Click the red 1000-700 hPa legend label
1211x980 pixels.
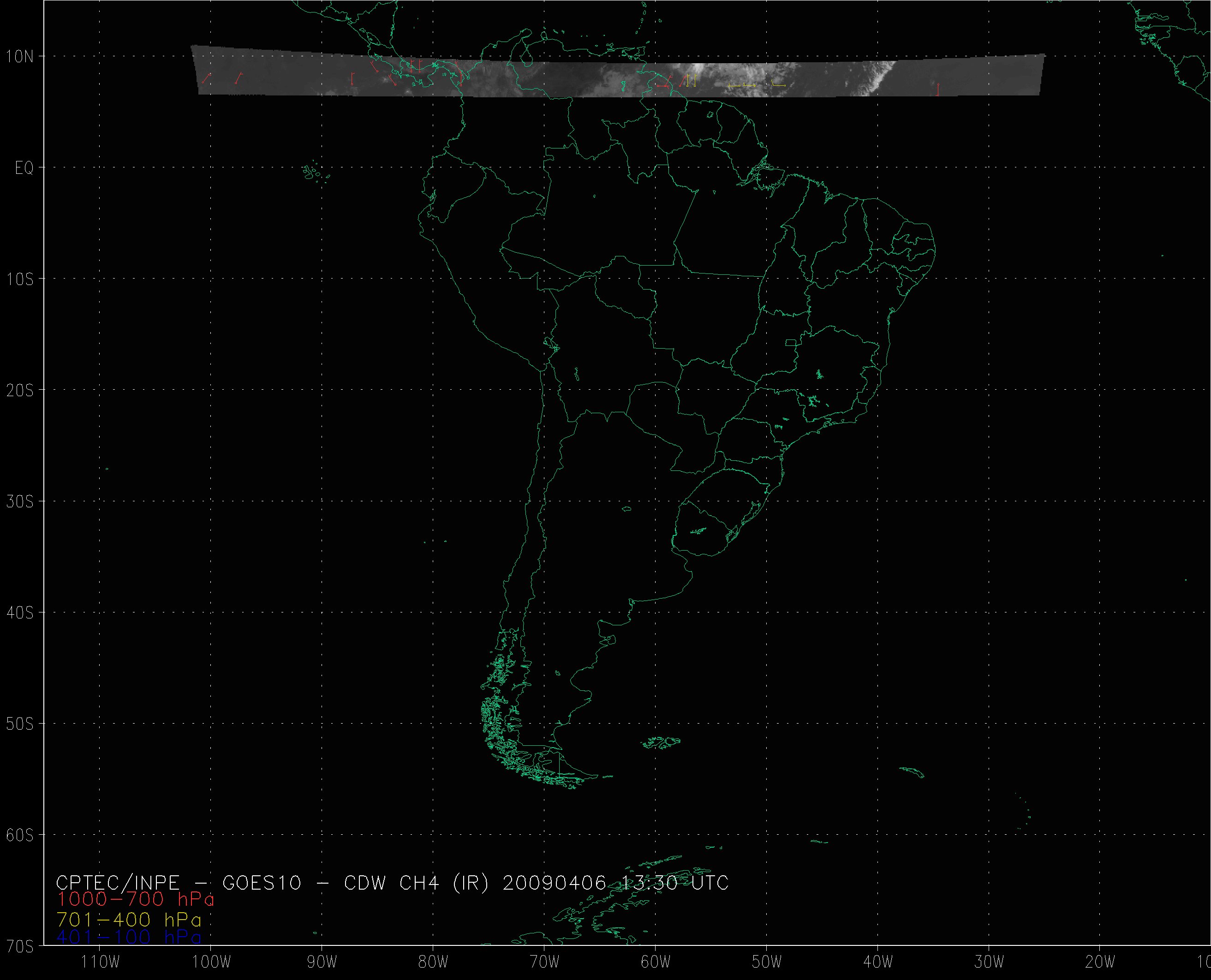tap(136, 899)
